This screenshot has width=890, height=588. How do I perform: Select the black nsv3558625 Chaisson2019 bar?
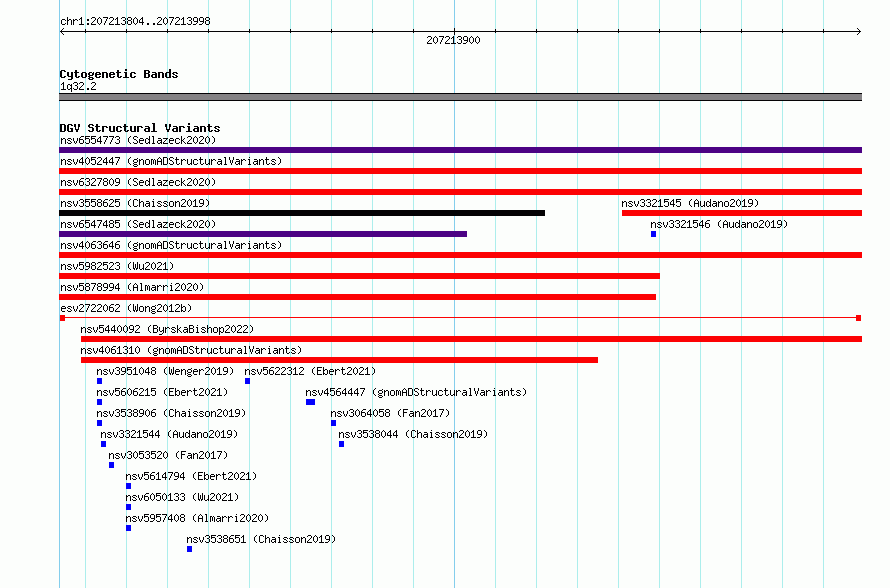(302, 213)
